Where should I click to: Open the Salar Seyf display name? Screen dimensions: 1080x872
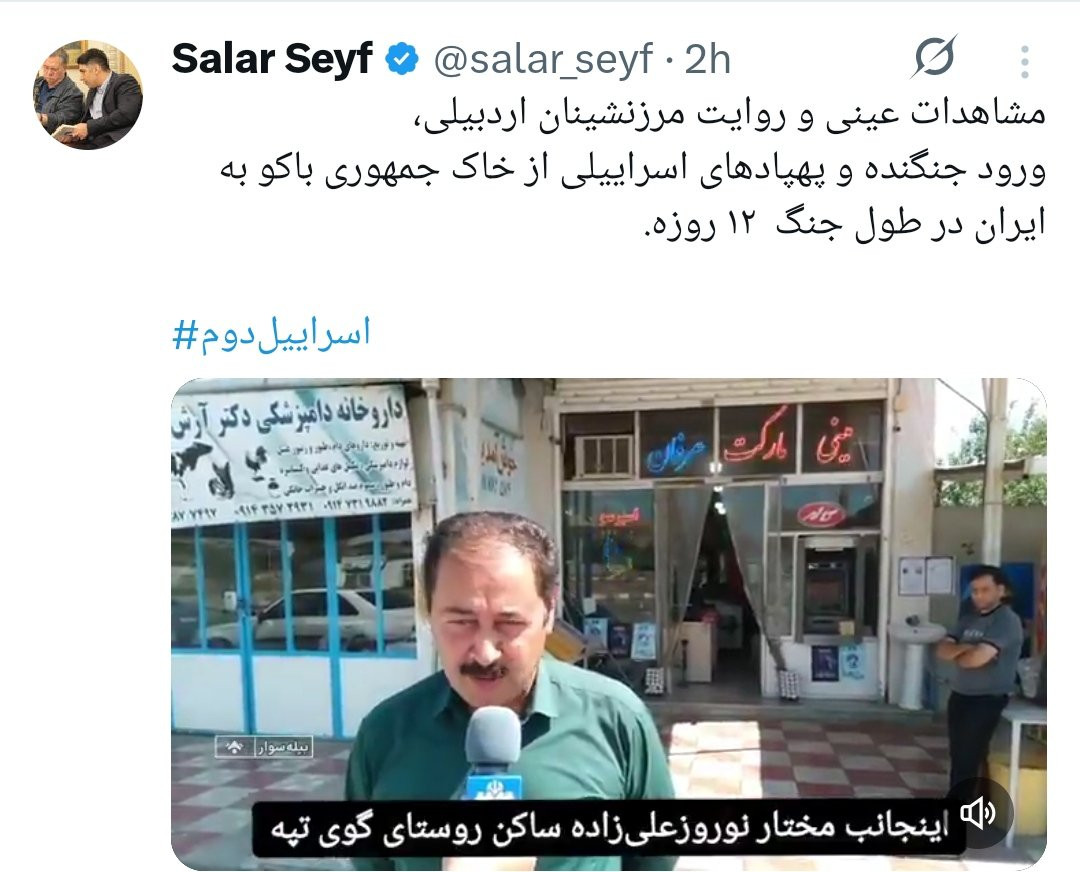click(x=272, y=59)
